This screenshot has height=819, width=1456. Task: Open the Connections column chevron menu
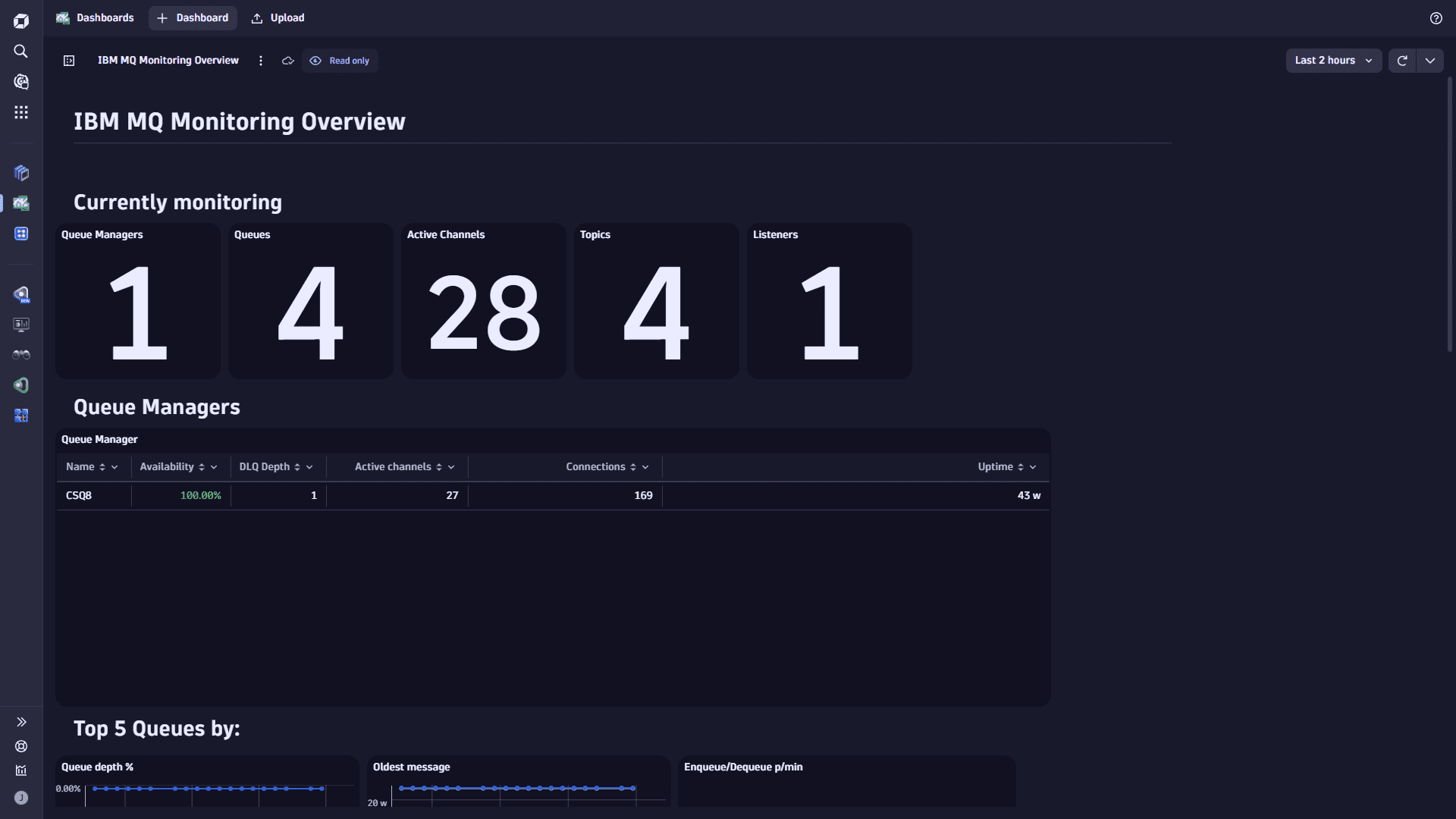645,467
